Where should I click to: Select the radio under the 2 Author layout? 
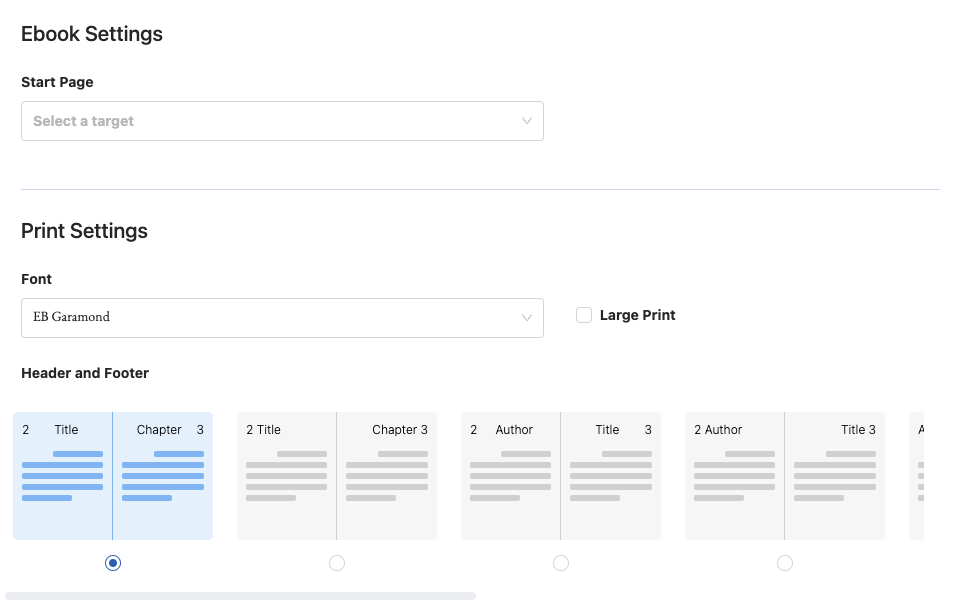pos(785,563)
